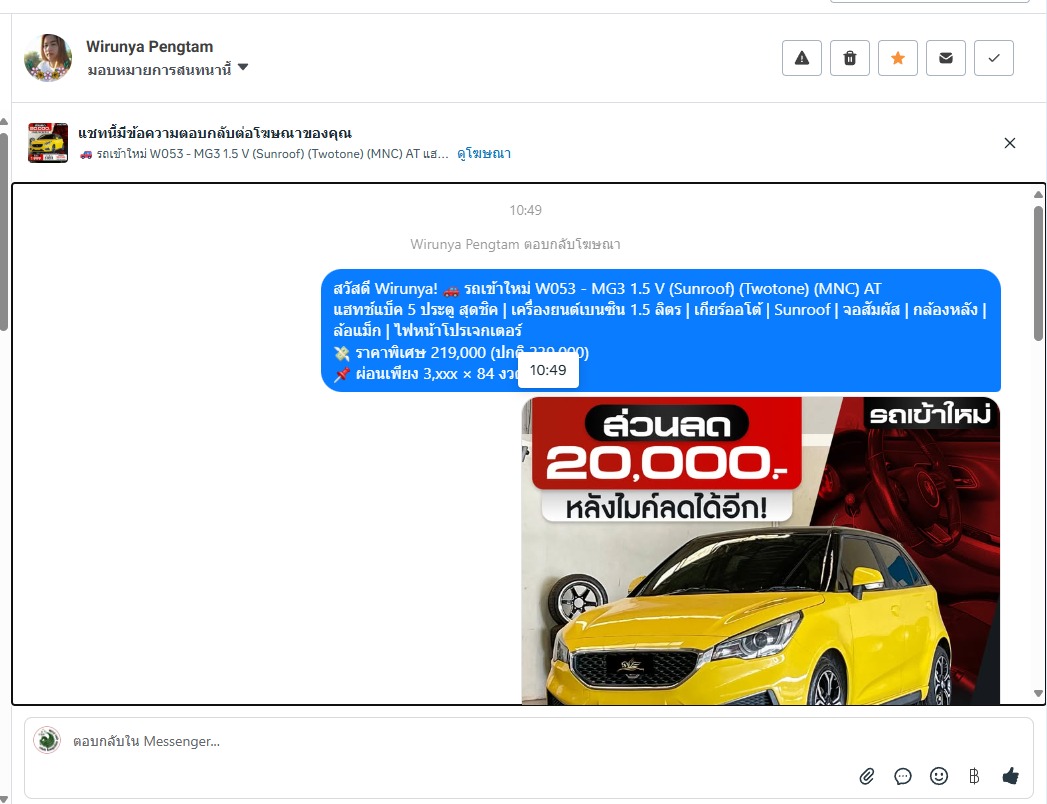
Task: Close the ad reply notice banner
Action: [x=1009, y=143]
